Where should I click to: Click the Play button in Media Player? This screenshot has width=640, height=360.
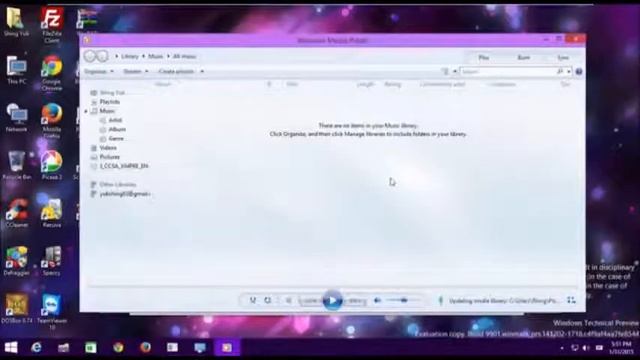tap(332, 301)
